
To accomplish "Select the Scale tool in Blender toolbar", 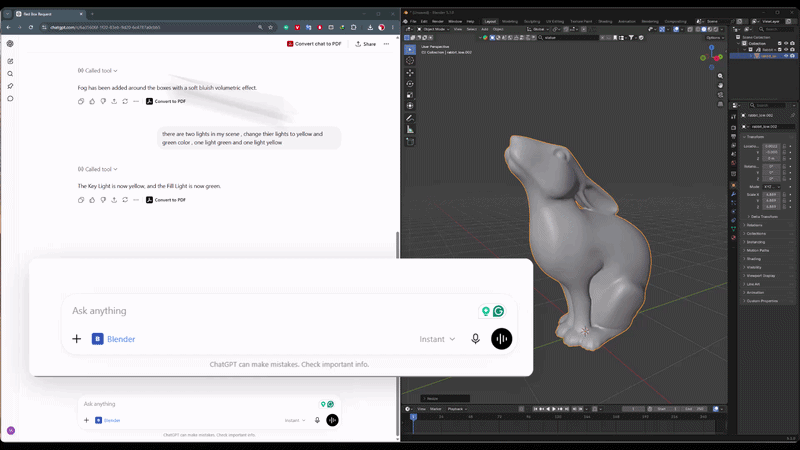I will (x=410, y=95).
